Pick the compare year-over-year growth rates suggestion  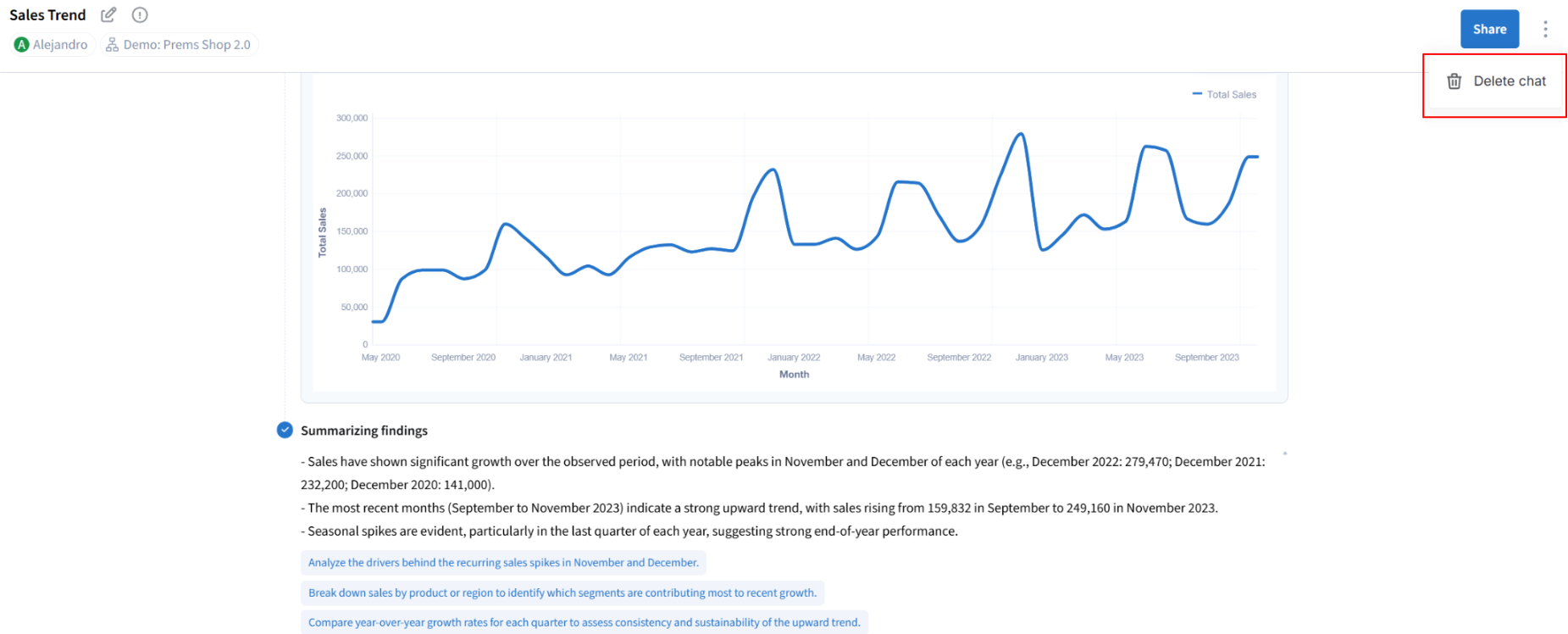click(584, 623)
